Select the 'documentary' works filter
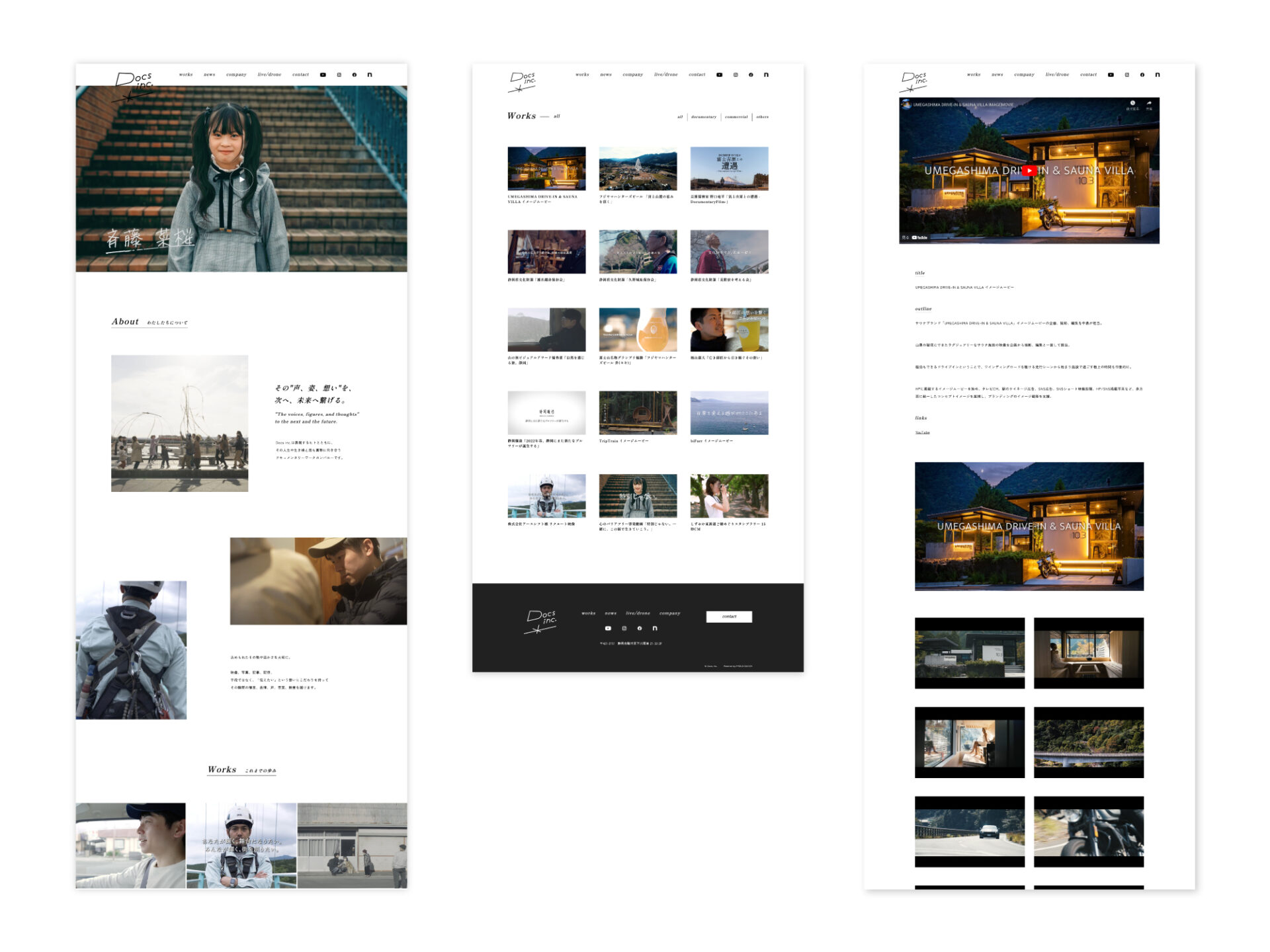1270x952 pixels. [703, 117]
